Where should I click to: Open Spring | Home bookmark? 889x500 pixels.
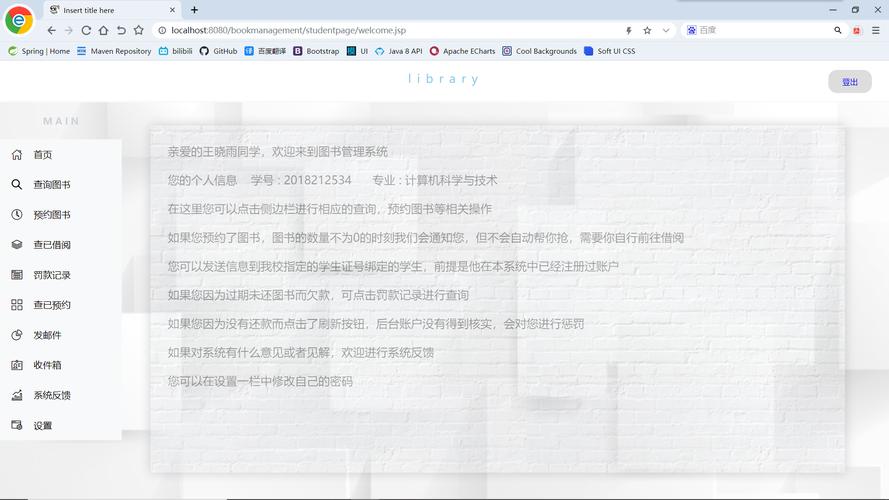pos(39,51)
